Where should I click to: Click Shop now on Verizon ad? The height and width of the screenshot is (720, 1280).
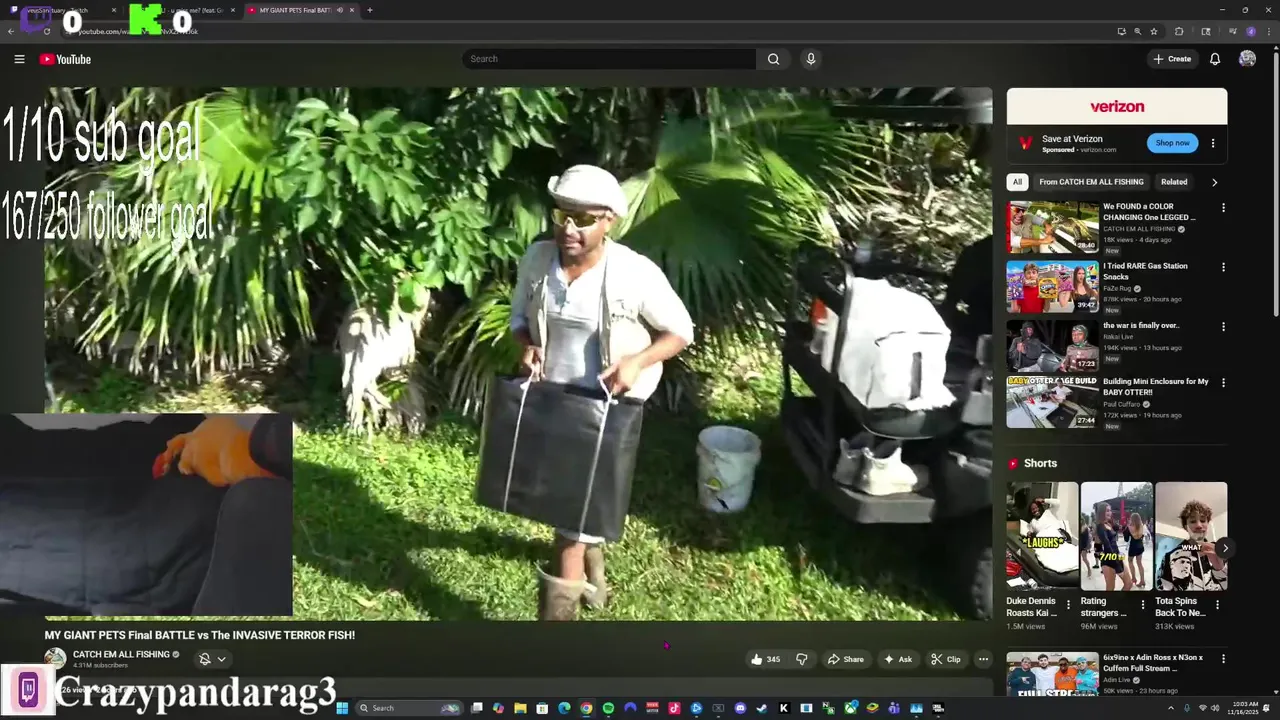pos(1172,143)
